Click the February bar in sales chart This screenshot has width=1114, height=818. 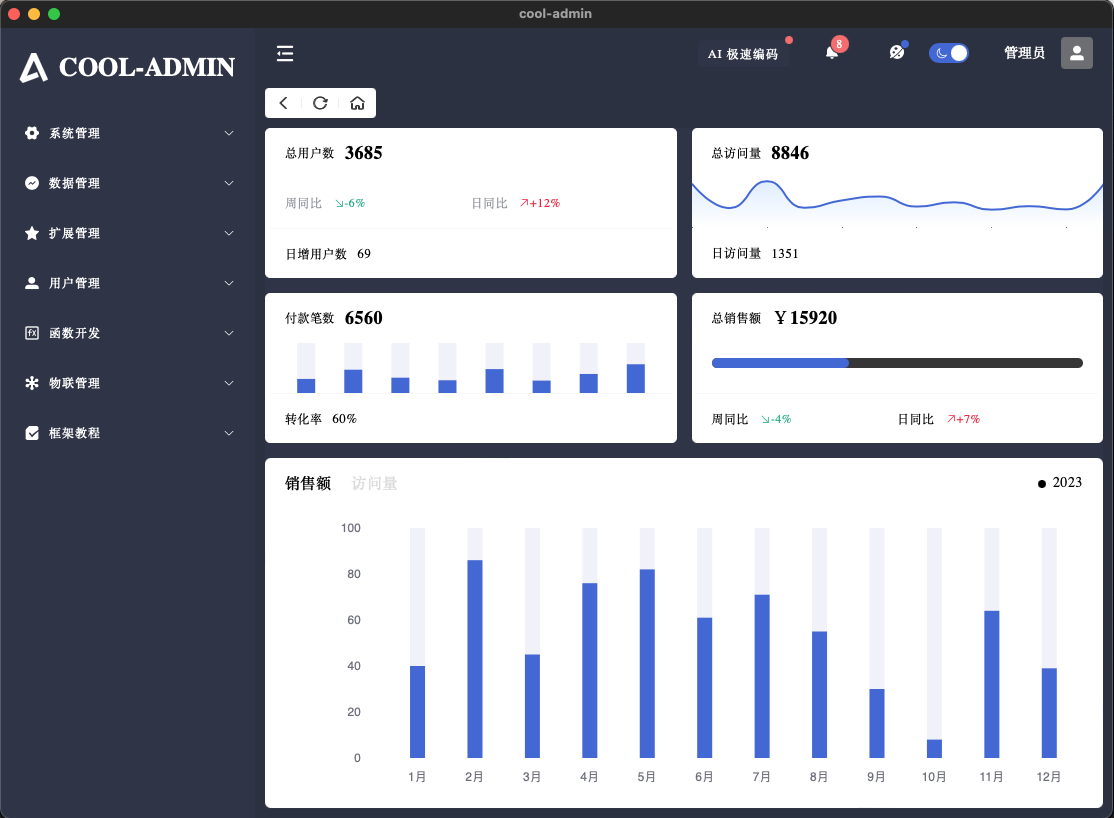[475, 658]
